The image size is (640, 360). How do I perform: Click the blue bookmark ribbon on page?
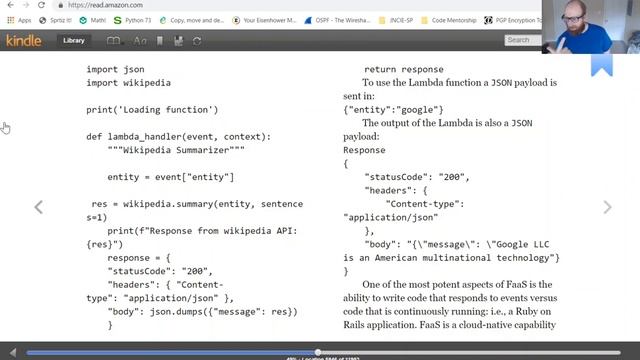pyautogui.click(x=602, y=65)
